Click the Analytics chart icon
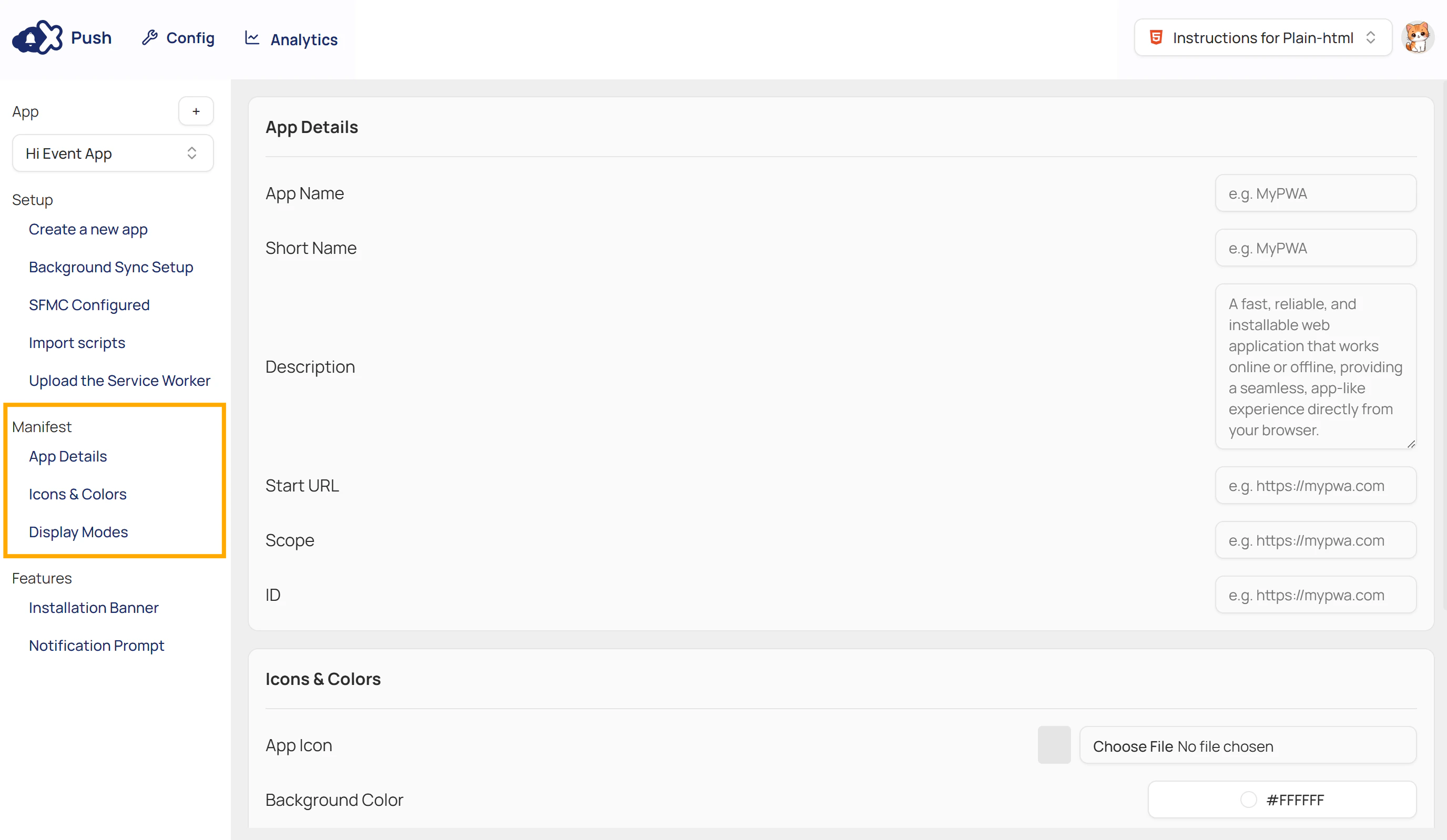The image size is (1447, 840). [252, 38]
